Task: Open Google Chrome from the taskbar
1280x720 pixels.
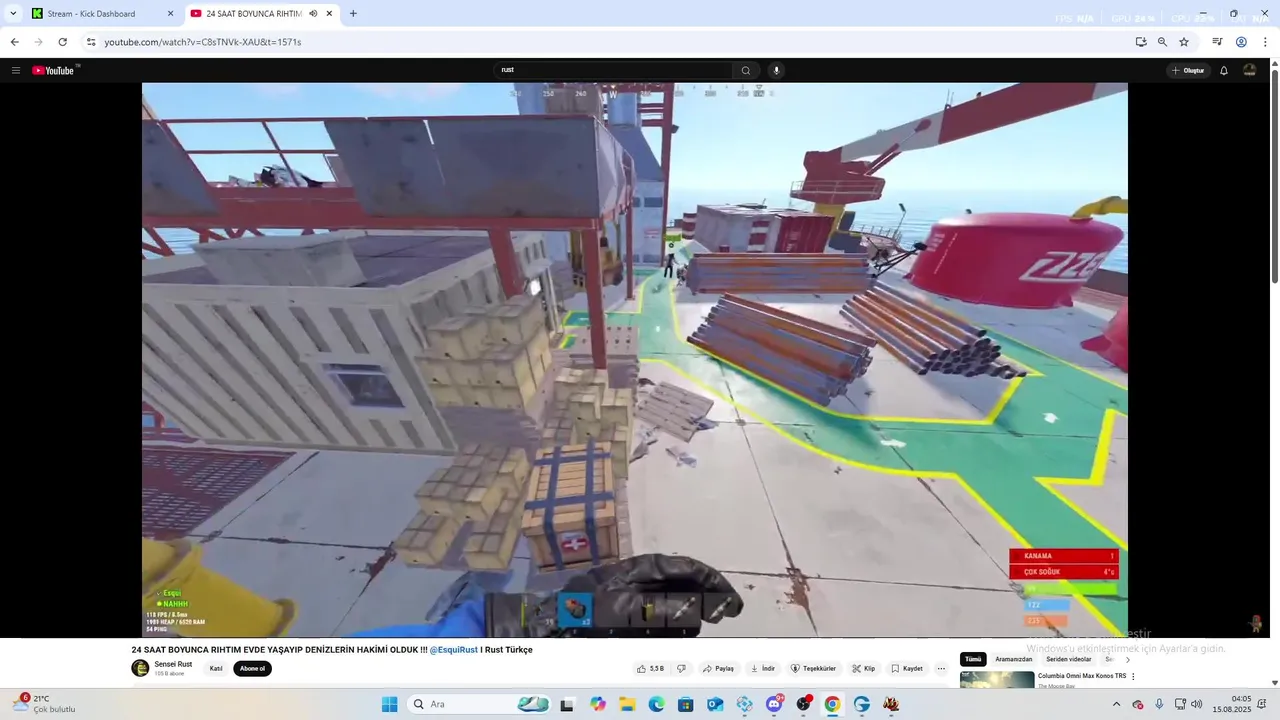Action: point(832,704)
